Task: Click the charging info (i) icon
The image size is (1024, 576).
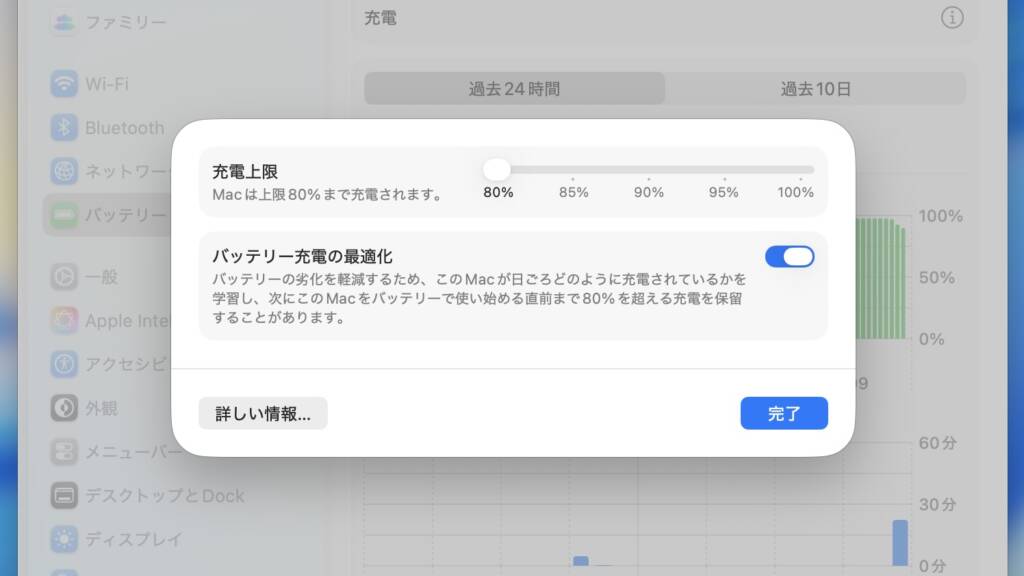Action: 952,18
